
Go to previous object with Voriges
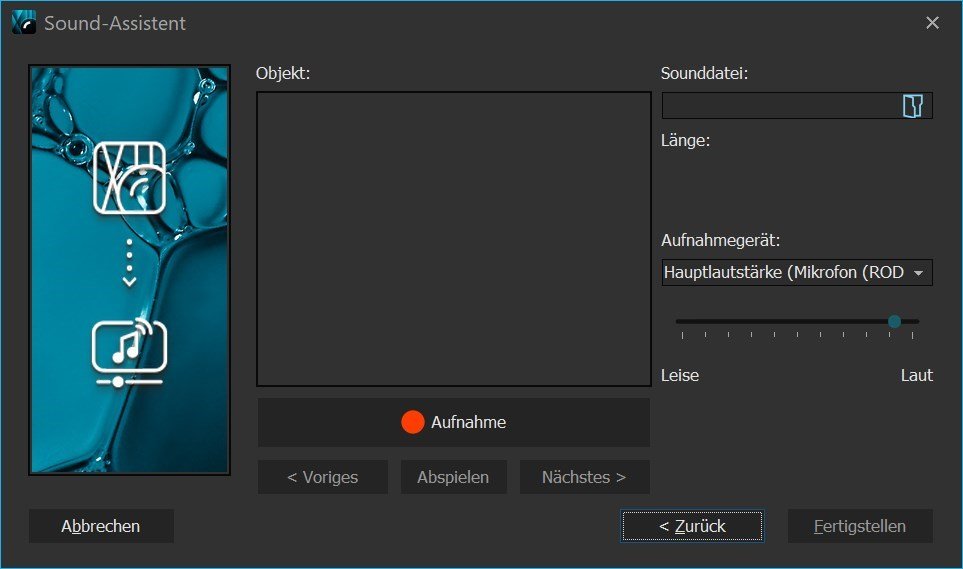click(322, 477)
